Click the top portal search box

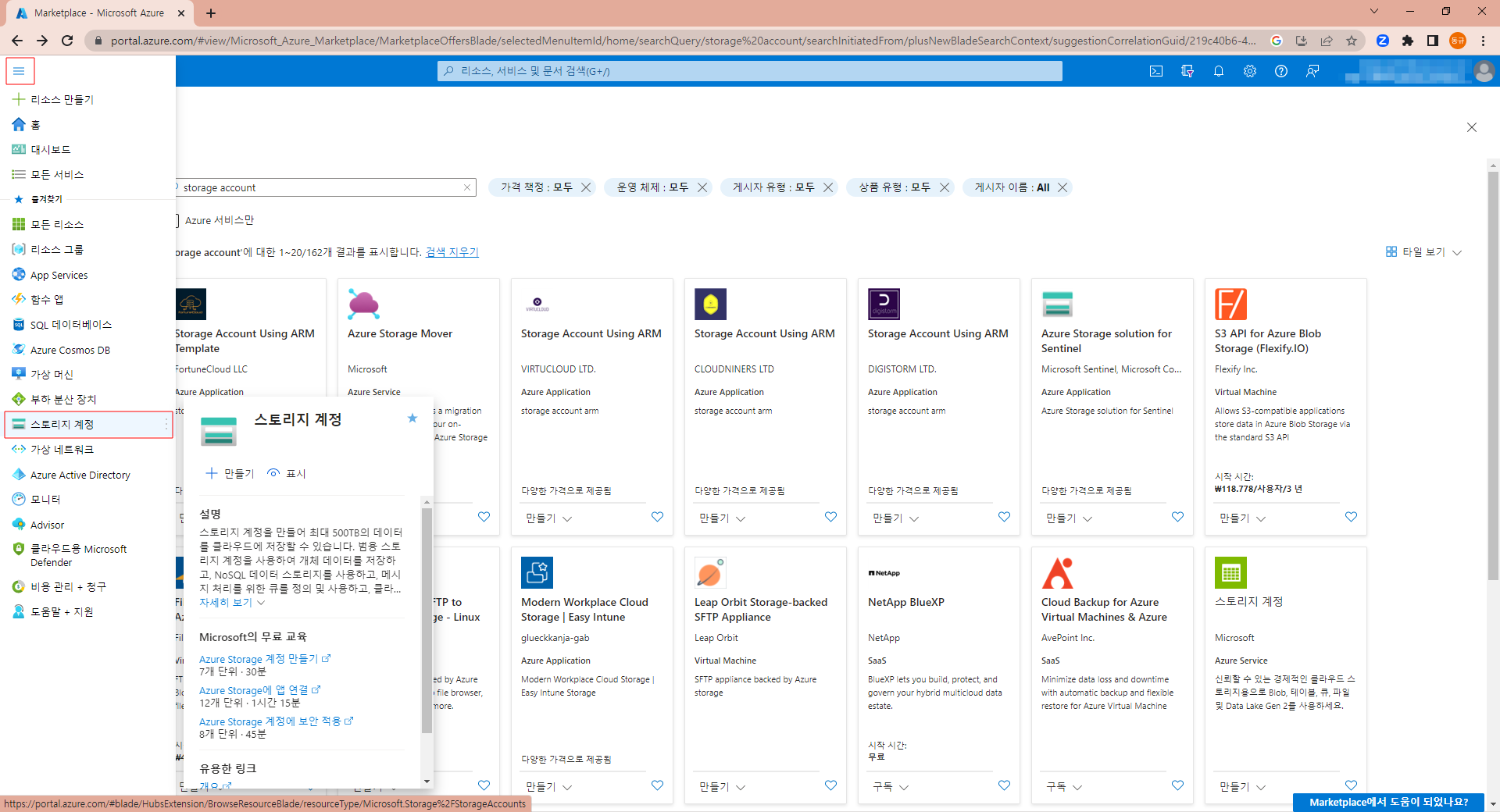(x=750, y=71)
